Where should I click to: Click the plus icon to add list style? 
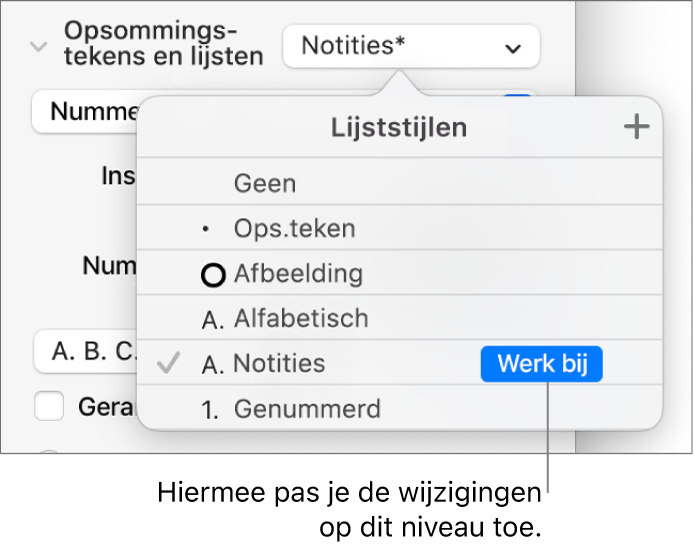click(x=636, y=127)
